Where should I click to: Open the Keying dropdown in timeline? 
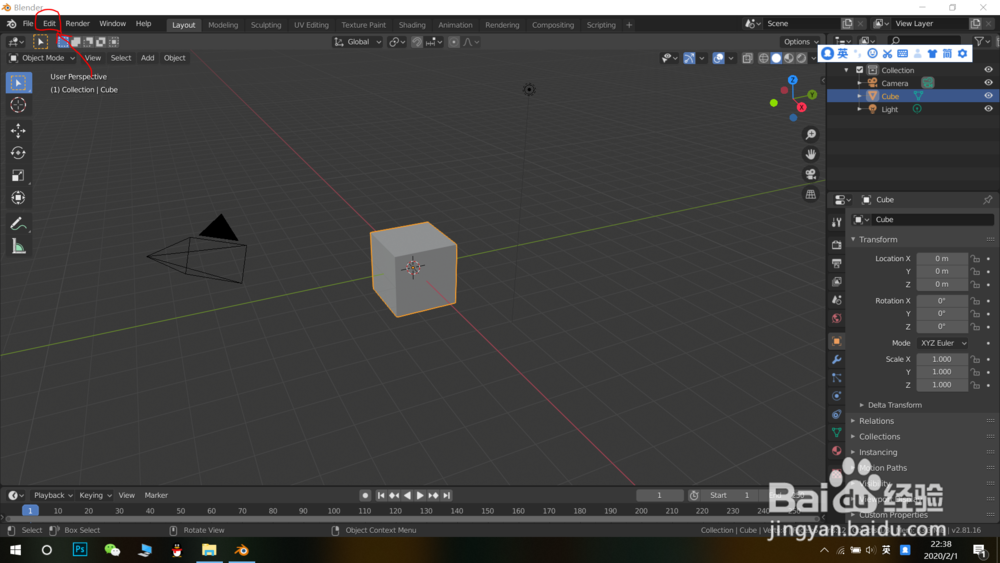click(x=95, y=495)
